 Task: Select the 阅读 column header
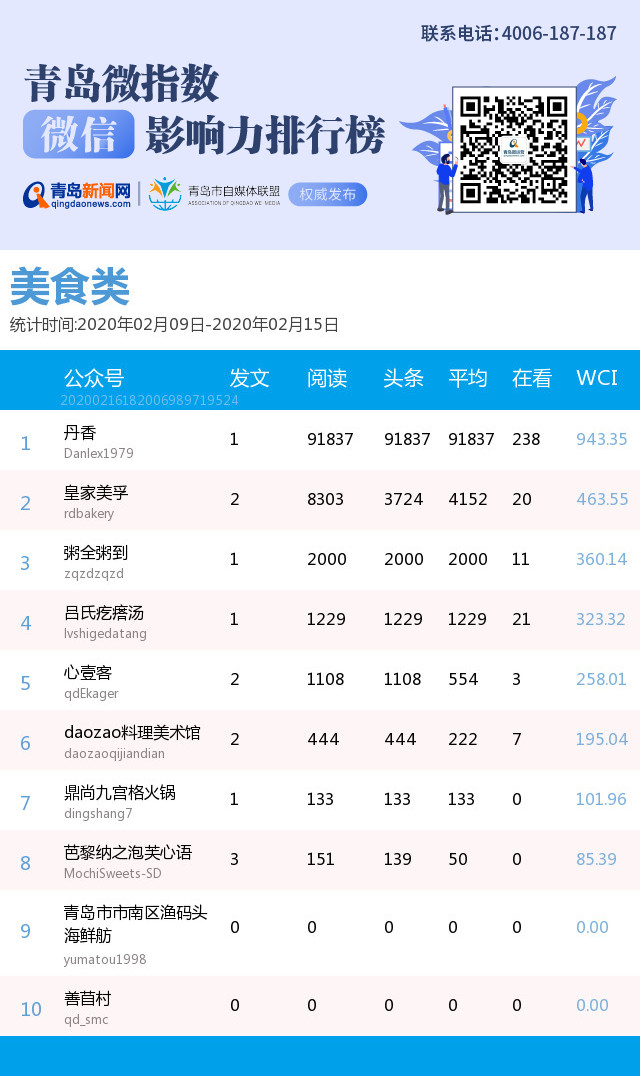tap(327, 378)
